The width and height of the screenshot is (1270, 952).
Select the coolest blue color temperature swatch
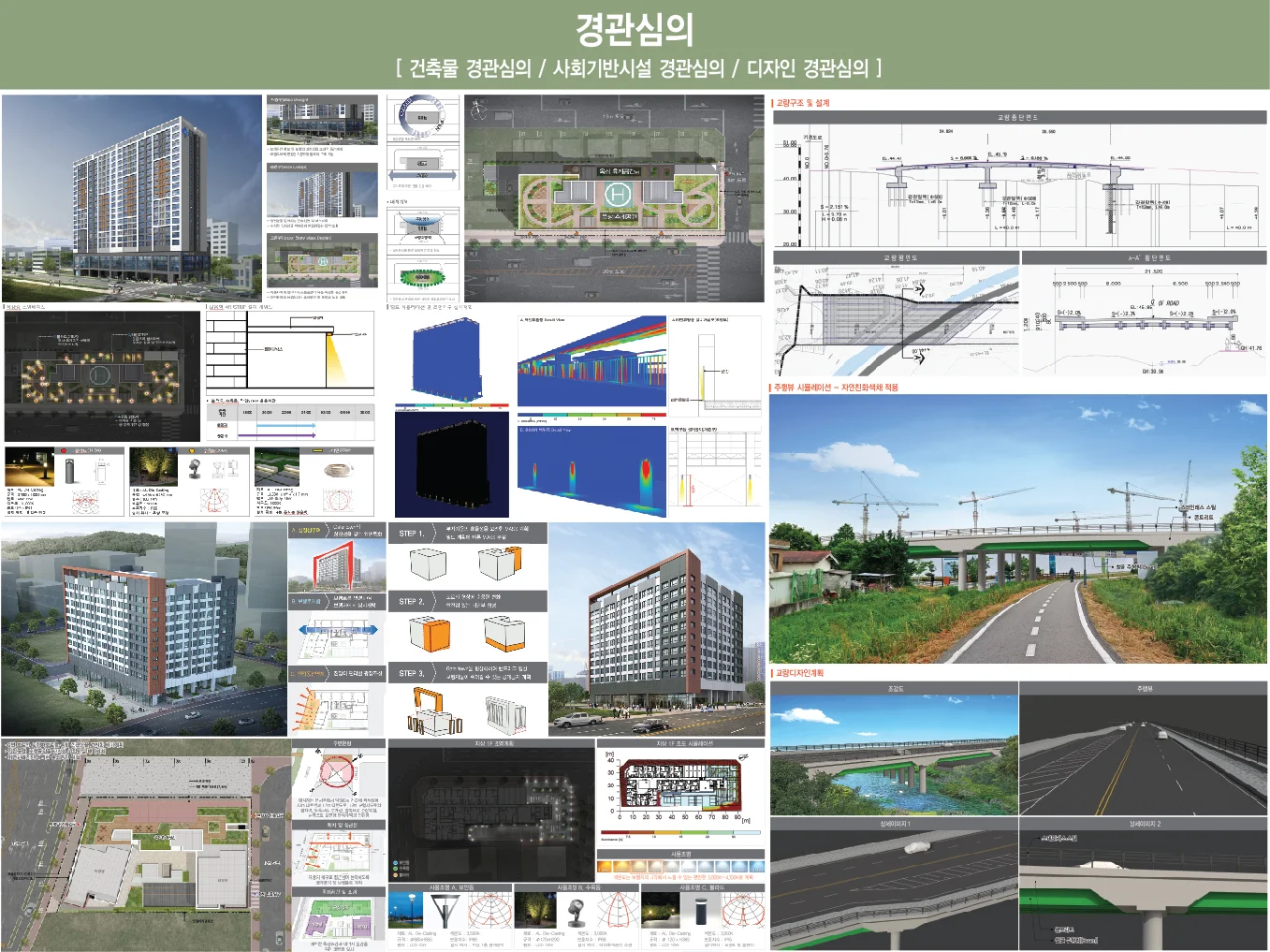click(755, 868)
